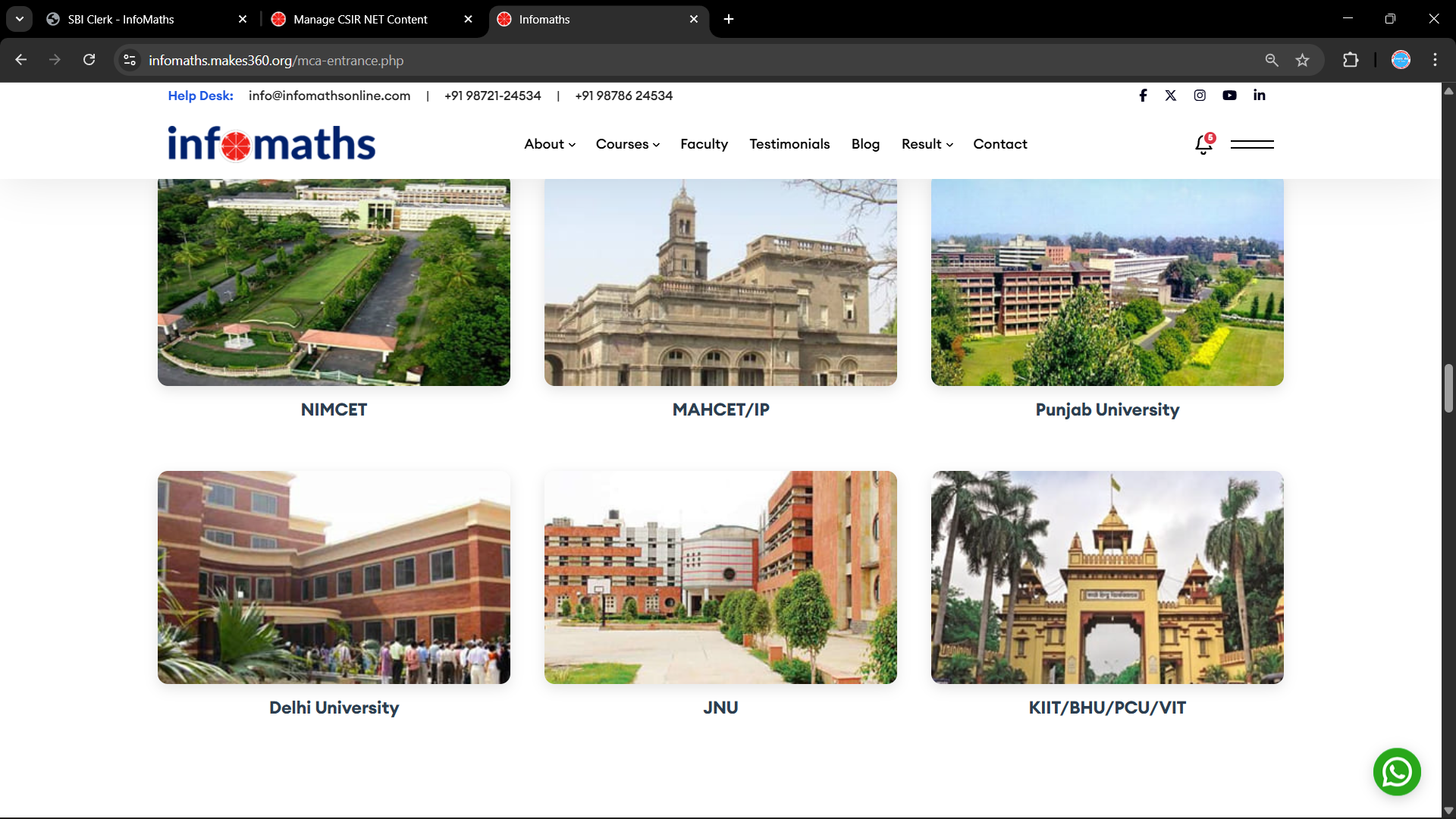Open the NIMCET campus thumbnail
The height and width of the screenshot is (819, 1456).
tap(334, 282)
